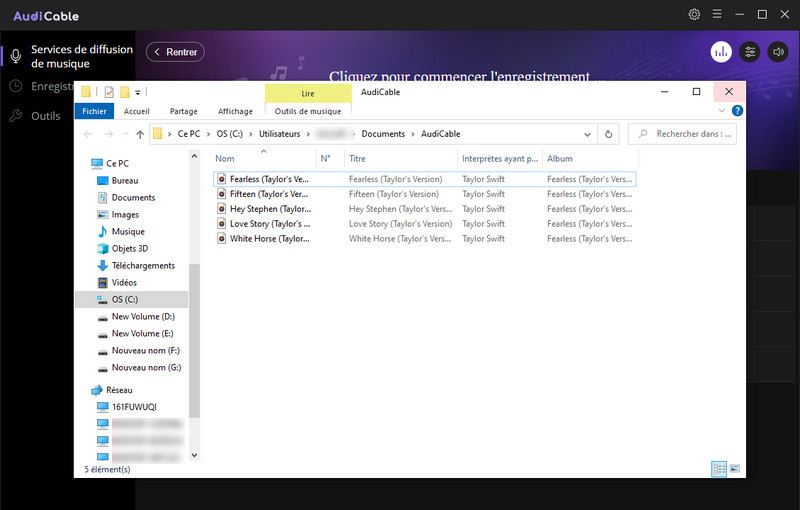Click the Explorer help question mark icon
Screen dimensions: 800x510
click(x=737, y=111)
